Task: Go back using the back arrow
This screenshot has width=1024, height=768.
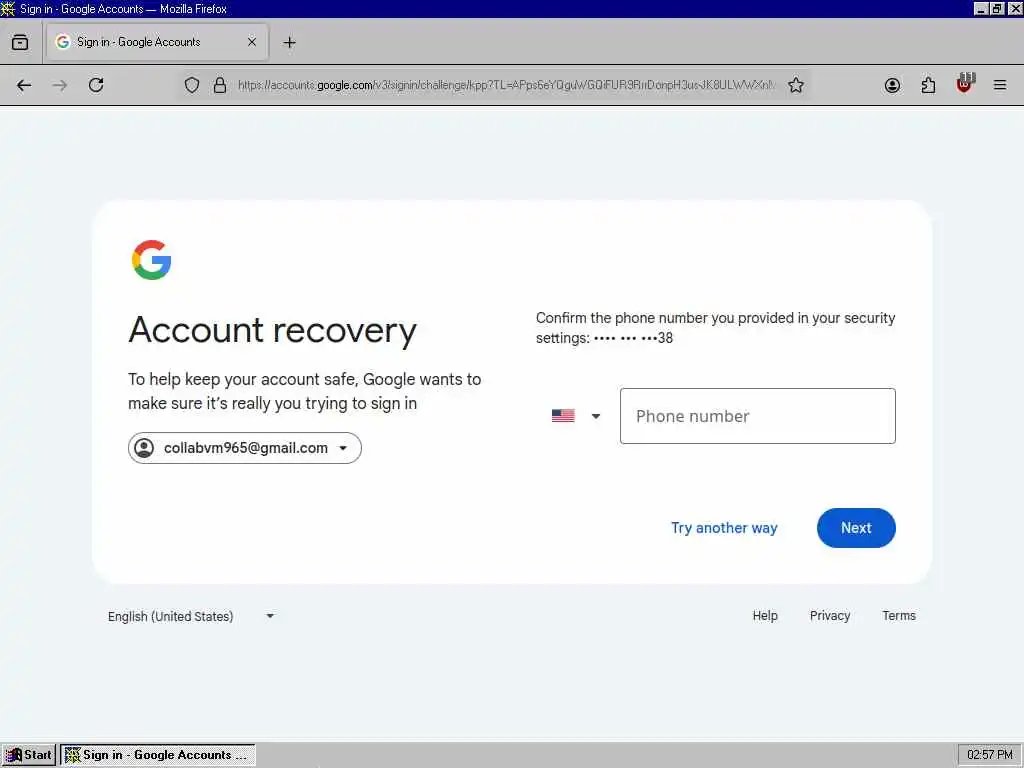Action: (24, 85)
